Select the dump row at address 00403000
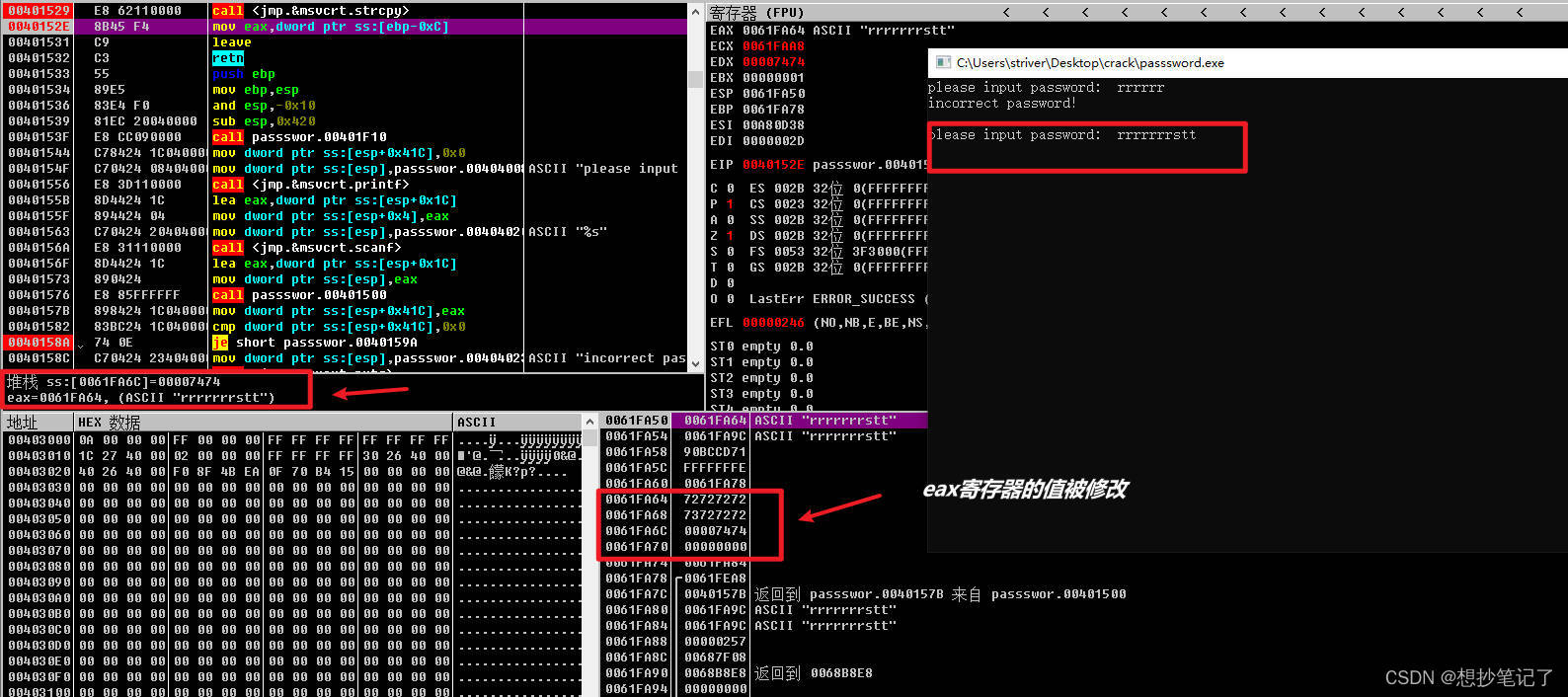 click(293, 440)
